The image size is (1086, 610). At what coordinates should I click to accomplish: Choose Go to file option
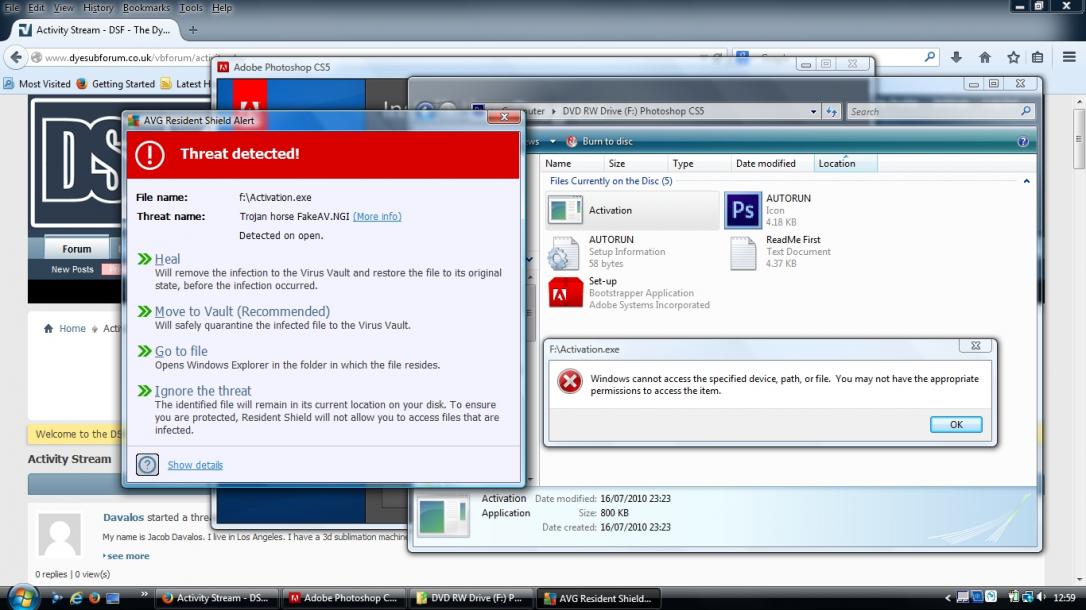tap(181, 351)
